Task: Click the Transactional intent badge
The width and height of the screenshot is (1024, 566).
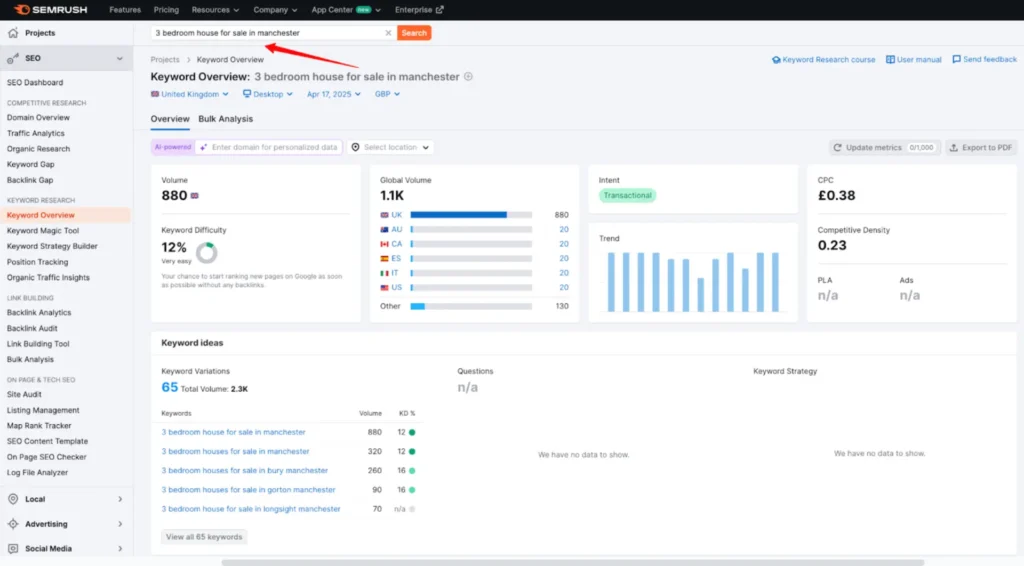Action: pyautogui.click(x=627, y=195)
